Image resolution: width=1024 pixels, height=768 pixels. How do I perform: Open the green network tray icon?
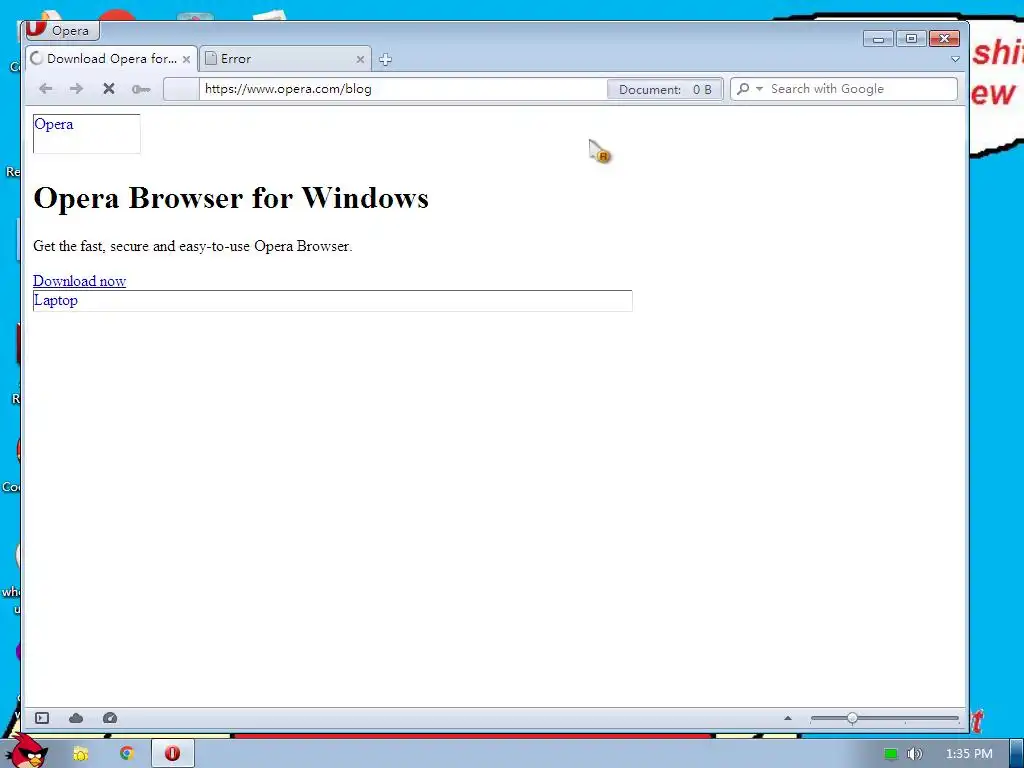[x=891, y=754]
